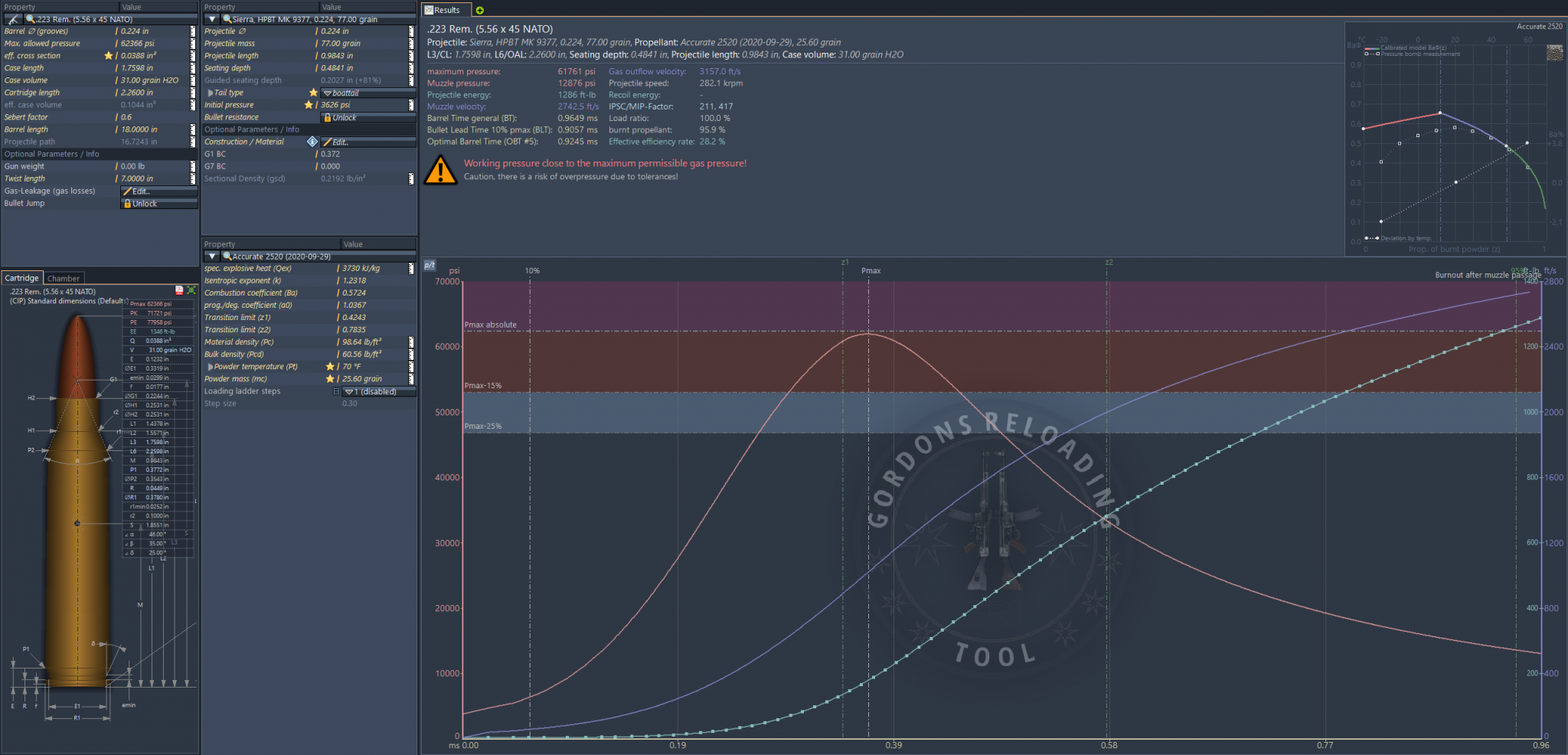Click the PDF export icon in Cartridge panel
This screenshot has width=1568, height=755.
179,290
